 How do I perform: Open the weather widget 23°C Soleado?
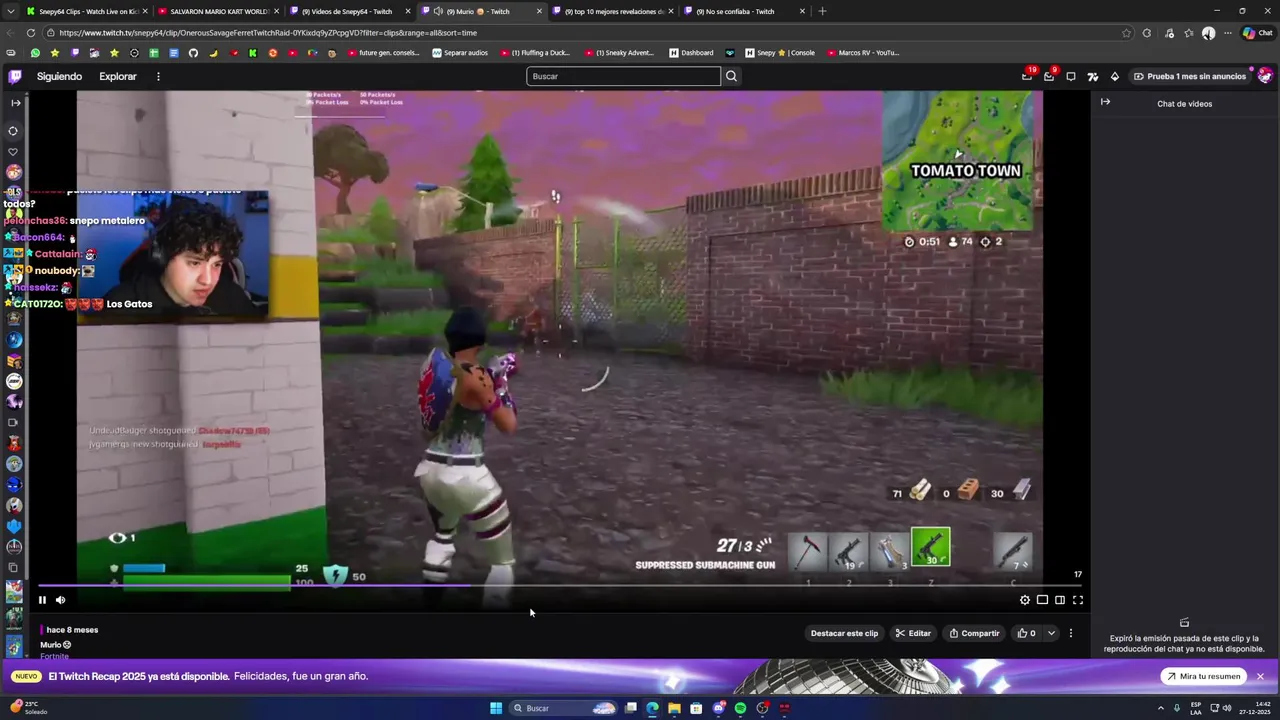click(x=28, y=708)
